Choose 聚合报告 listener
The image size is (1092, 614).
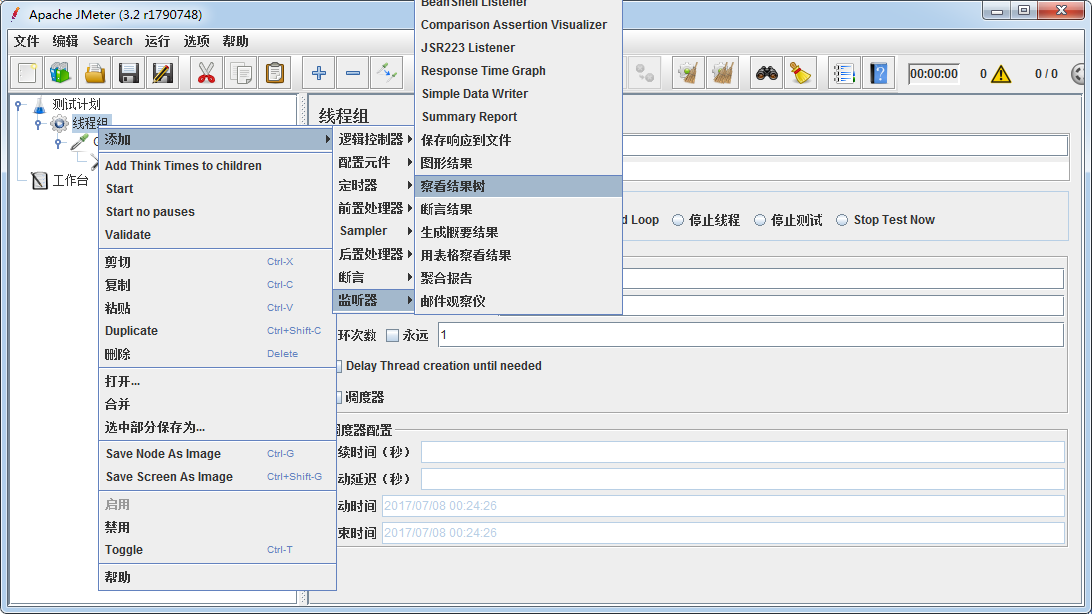coord(519,278)
